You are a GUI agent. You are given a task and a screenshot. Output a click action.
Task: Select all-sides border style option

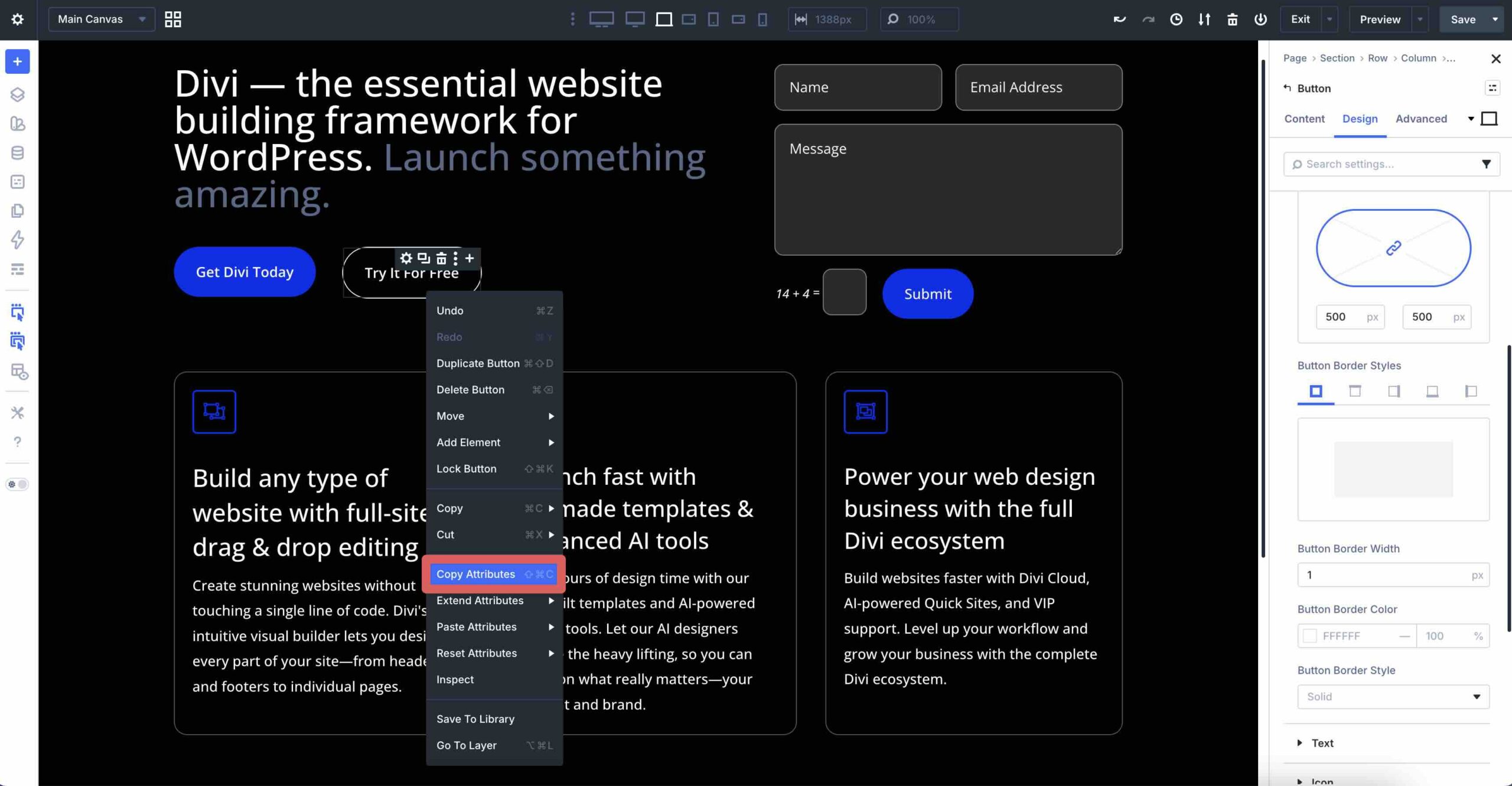pos(1316,392)
